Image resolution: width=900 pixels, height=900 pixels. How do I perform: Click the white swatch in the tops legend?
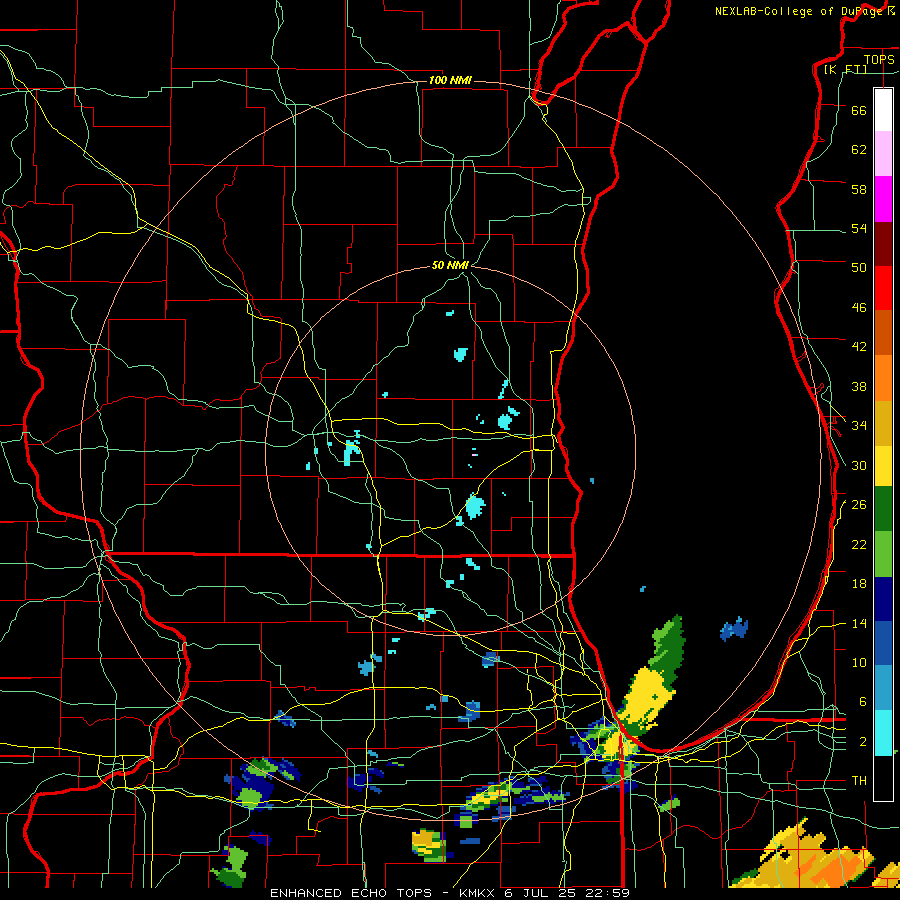883,110
